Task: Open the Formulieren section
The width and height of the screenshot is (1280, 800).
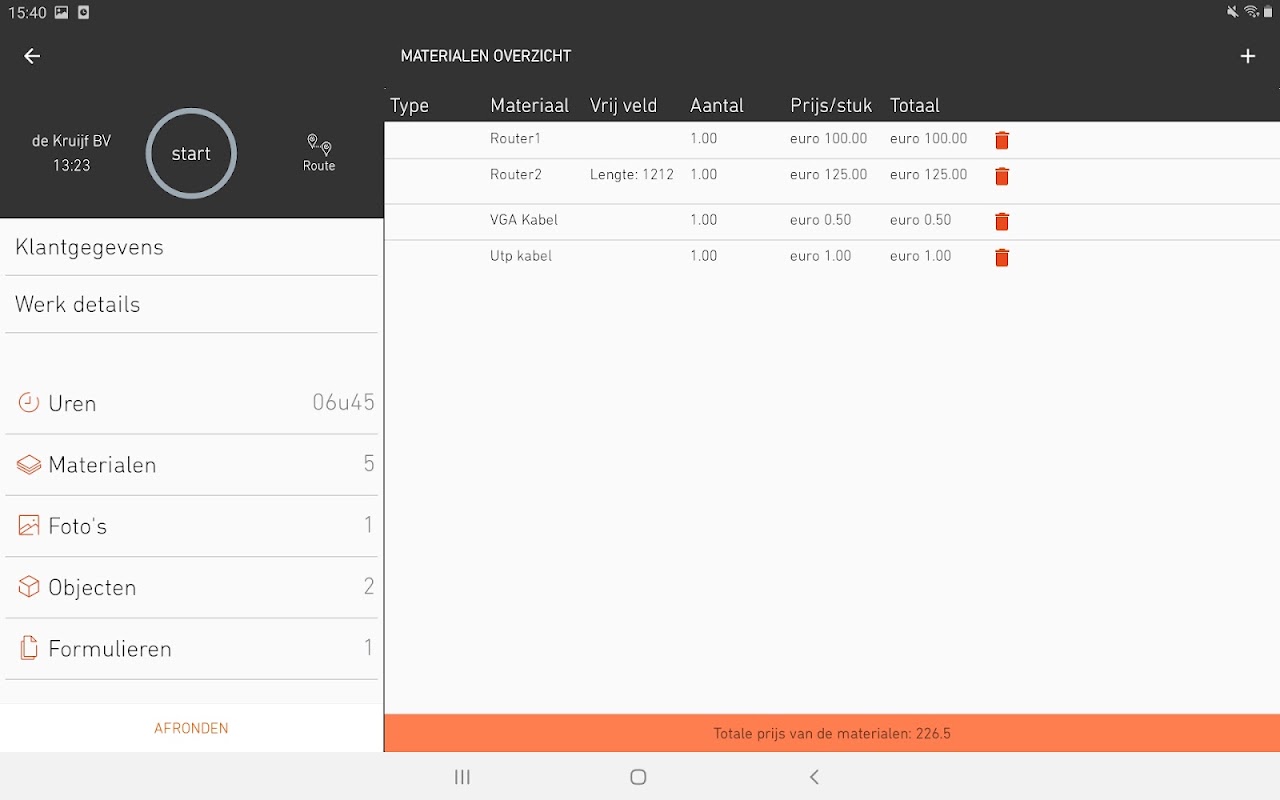Action: coord(192,648)
